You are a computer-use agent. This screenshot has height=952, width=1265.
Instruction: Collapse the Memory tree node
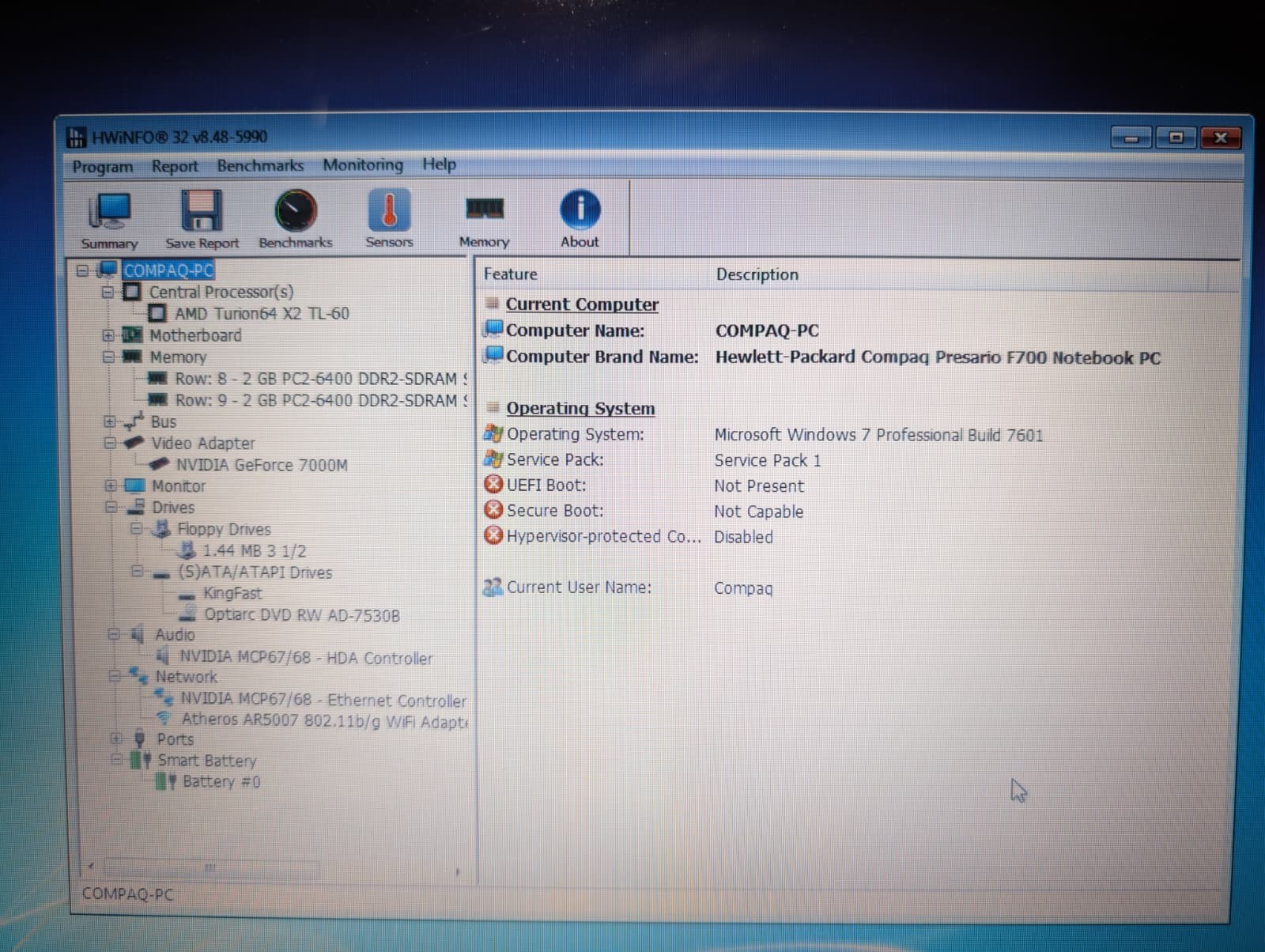[108, 357]
